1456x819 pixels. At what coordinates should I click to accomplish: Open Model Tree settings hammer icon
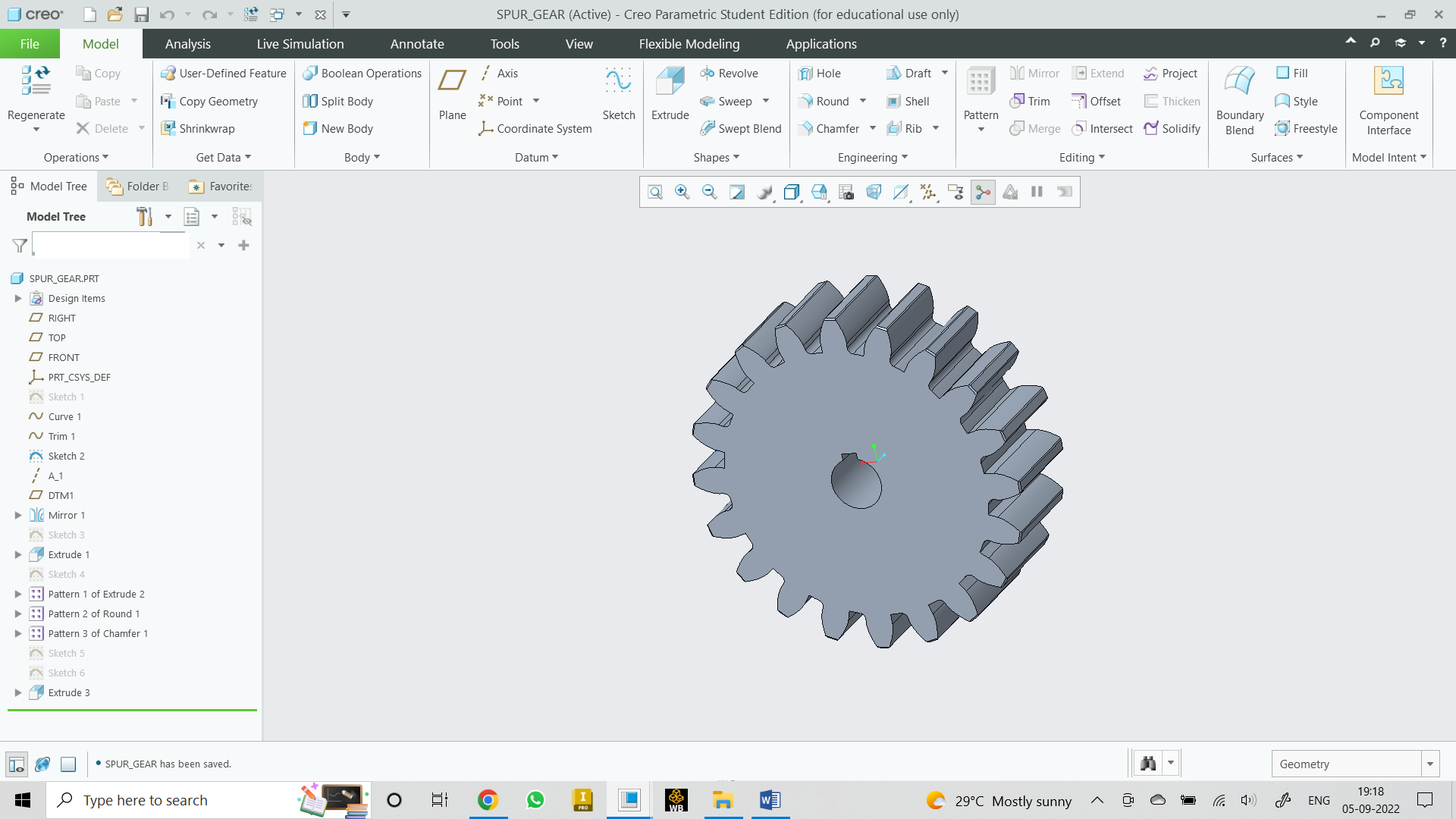[144, 217]
